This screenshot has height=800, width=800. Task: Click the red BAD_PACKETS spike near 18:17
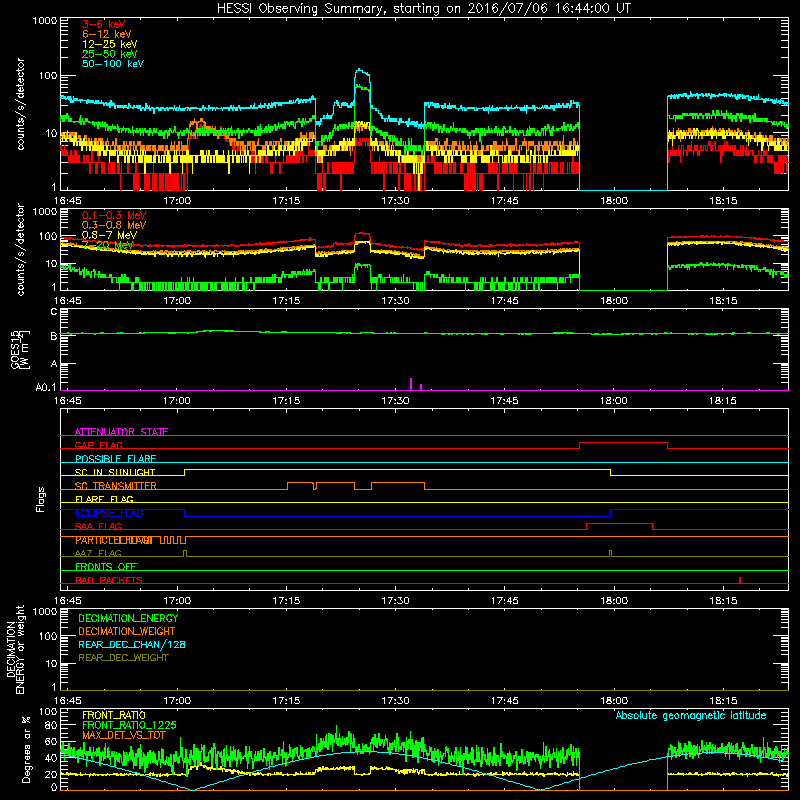point(740,580)
